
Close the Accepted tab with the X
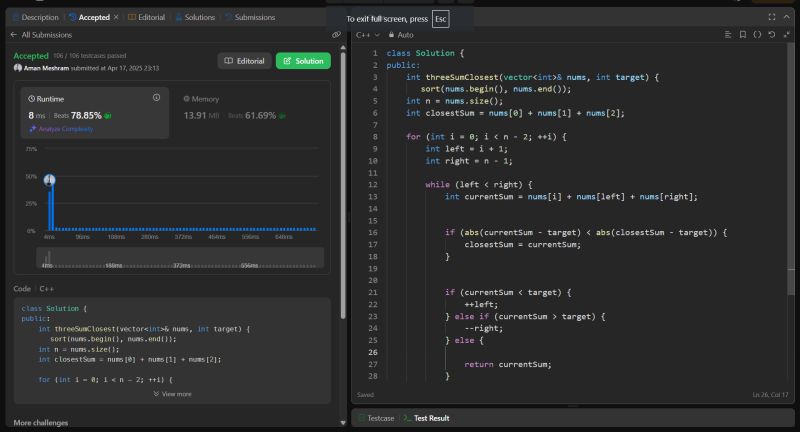[x=116, y=17]
